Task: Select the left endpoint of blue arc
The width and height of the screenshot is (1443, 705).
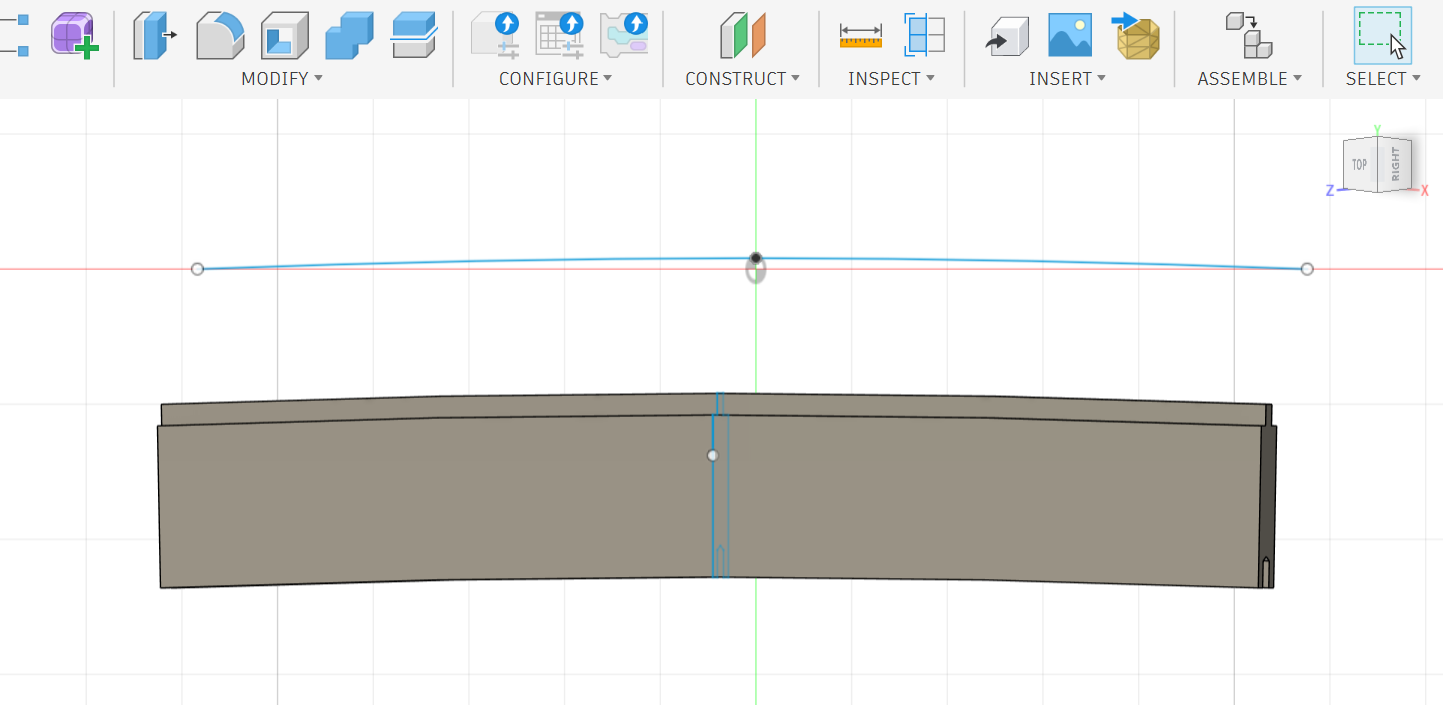Action: 197,269
